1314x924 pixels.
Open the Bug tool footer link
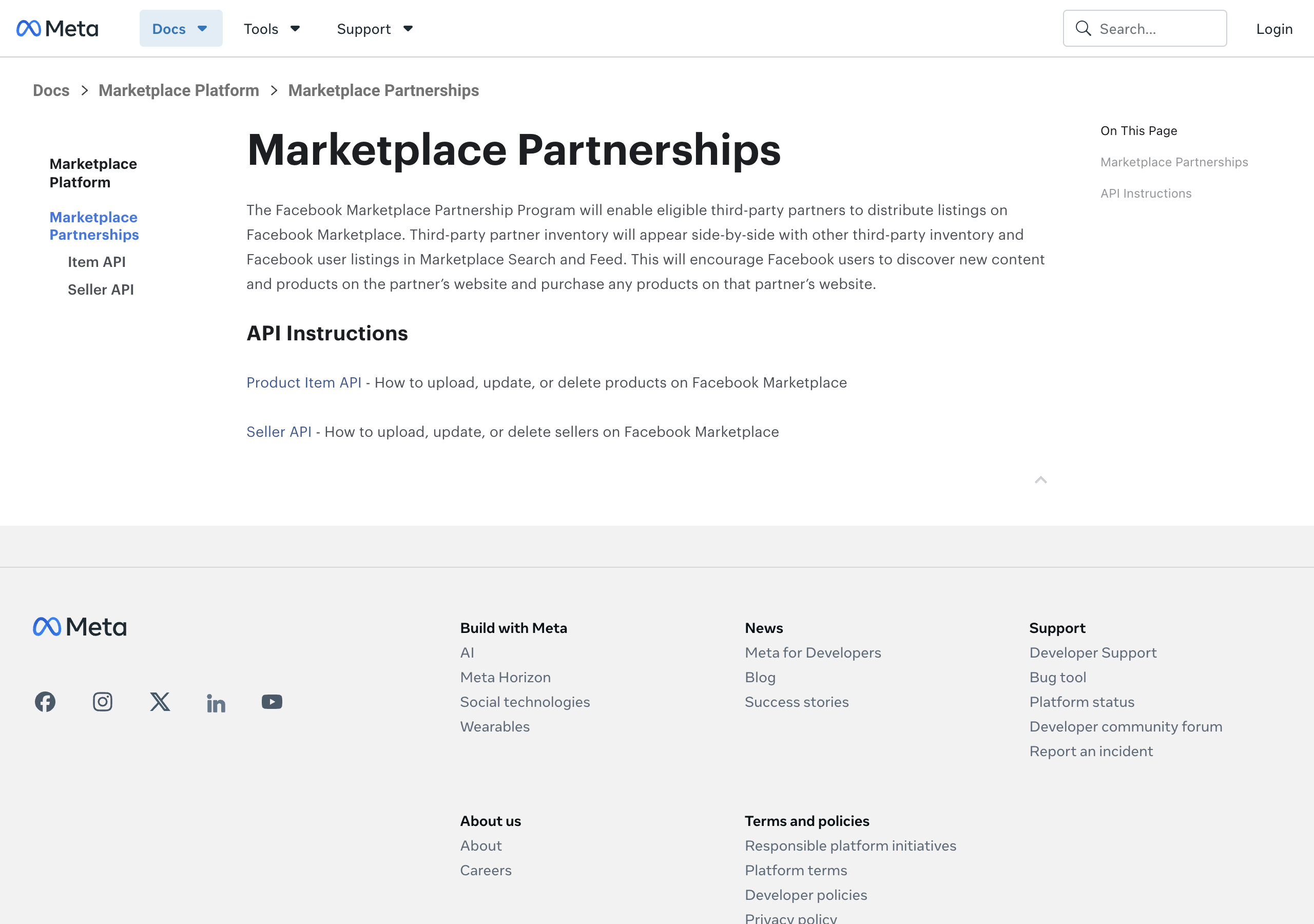[x=1057, y=677]
